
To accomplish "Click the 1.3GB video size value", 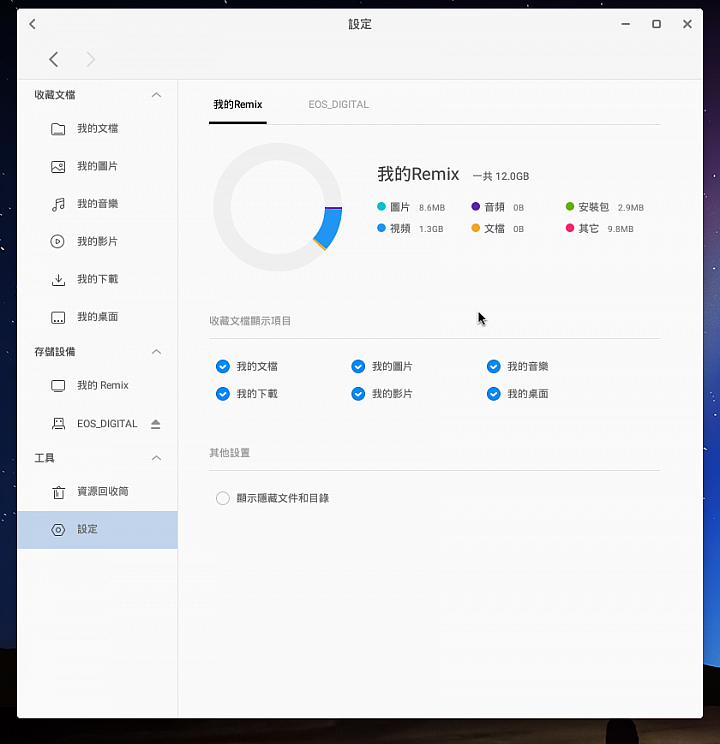I will [431, 229].
